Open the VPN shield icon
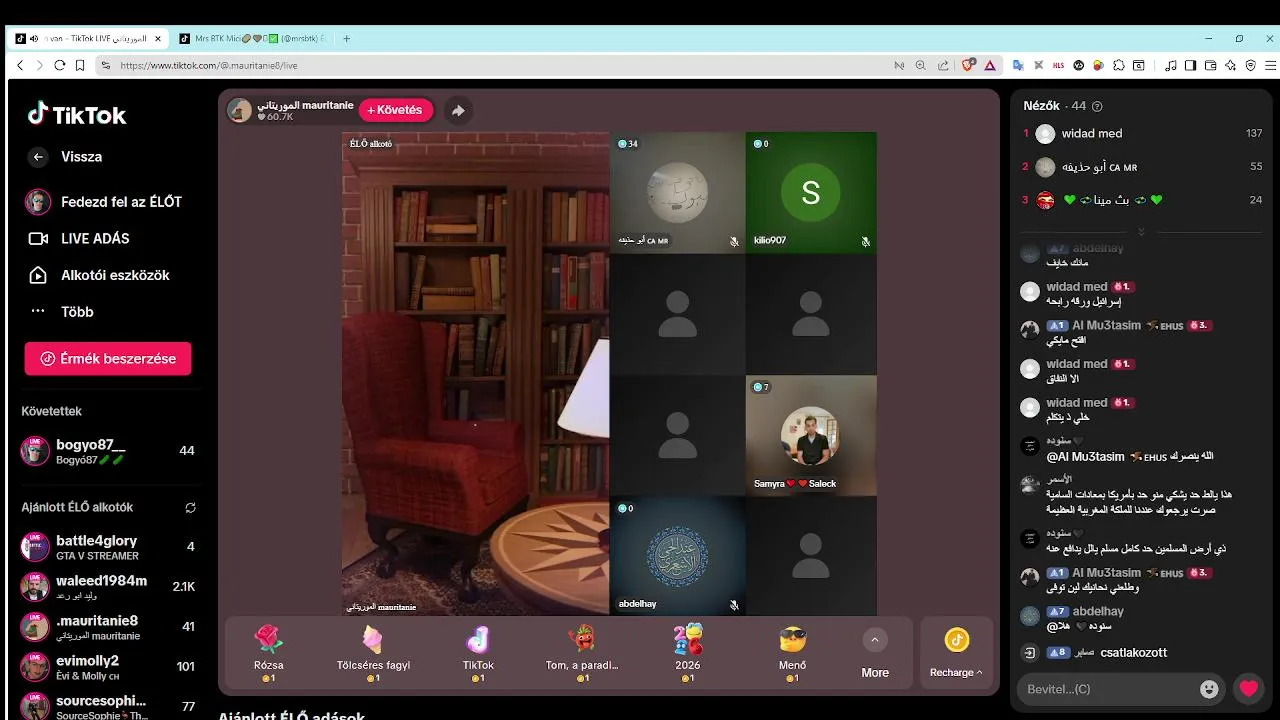The height and width of the screenshot is (720, 1280). point(1250,65)
